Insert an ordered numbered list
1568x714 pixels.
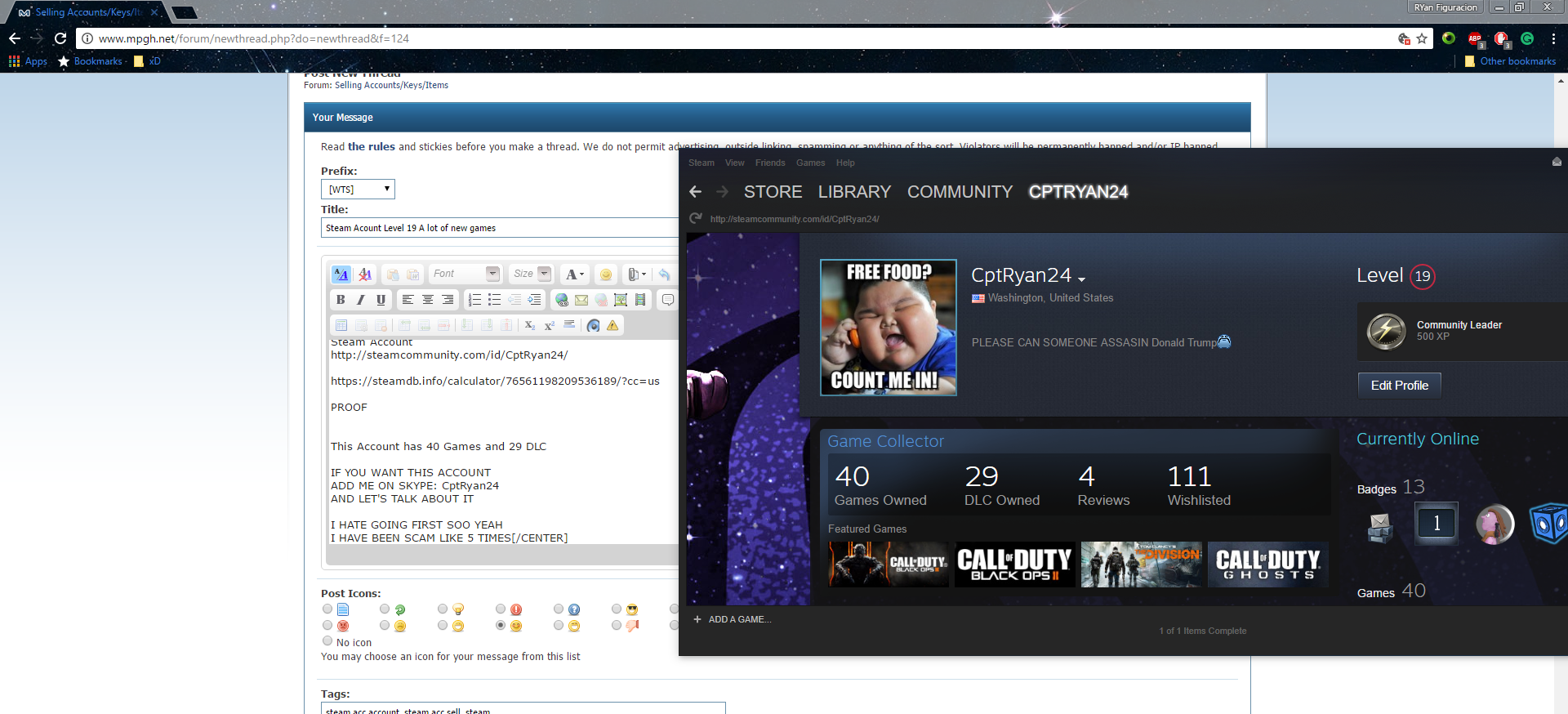click(x=474, y=300)
